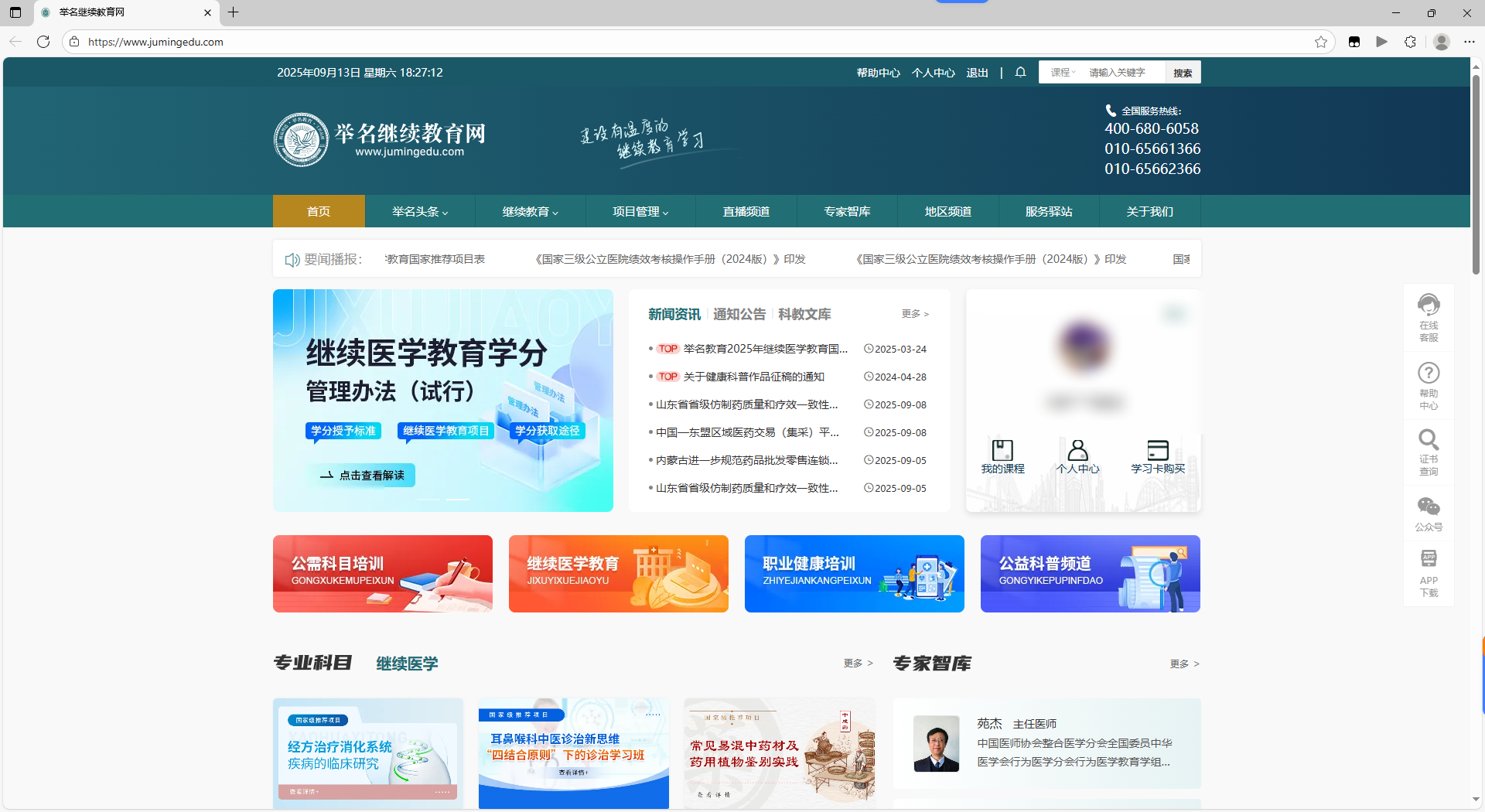The image size is (1485, 812).
Task: Log out via the 退出 link
Action: point(977,73)
